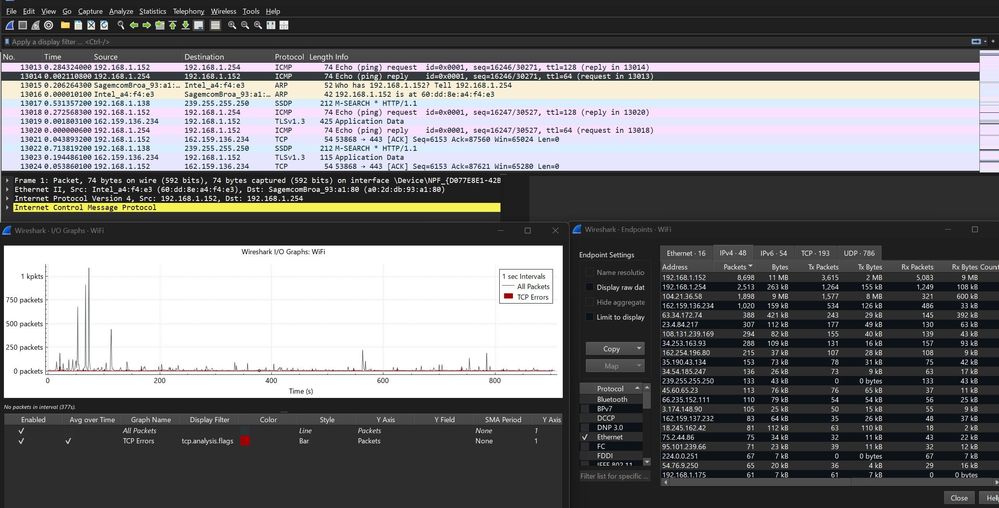Click the Filter list for specific type field
This screenshot has height=508, width=999.
(615, 475)
